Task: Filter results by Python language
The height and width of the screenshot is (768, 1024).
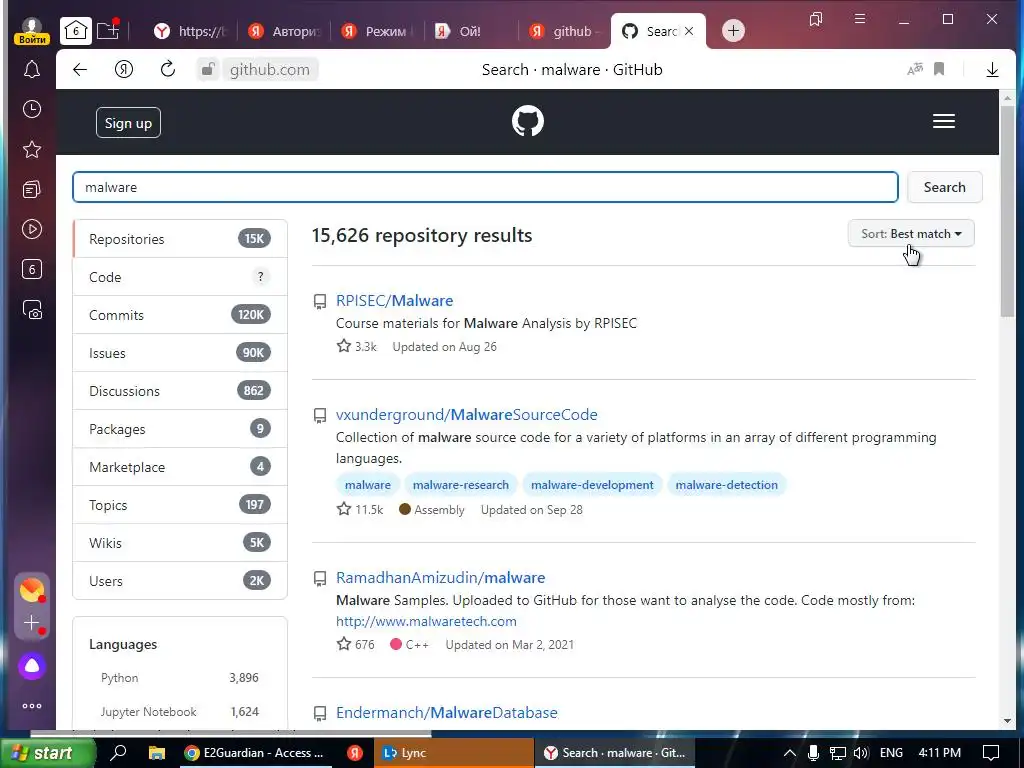Action: 180,678
